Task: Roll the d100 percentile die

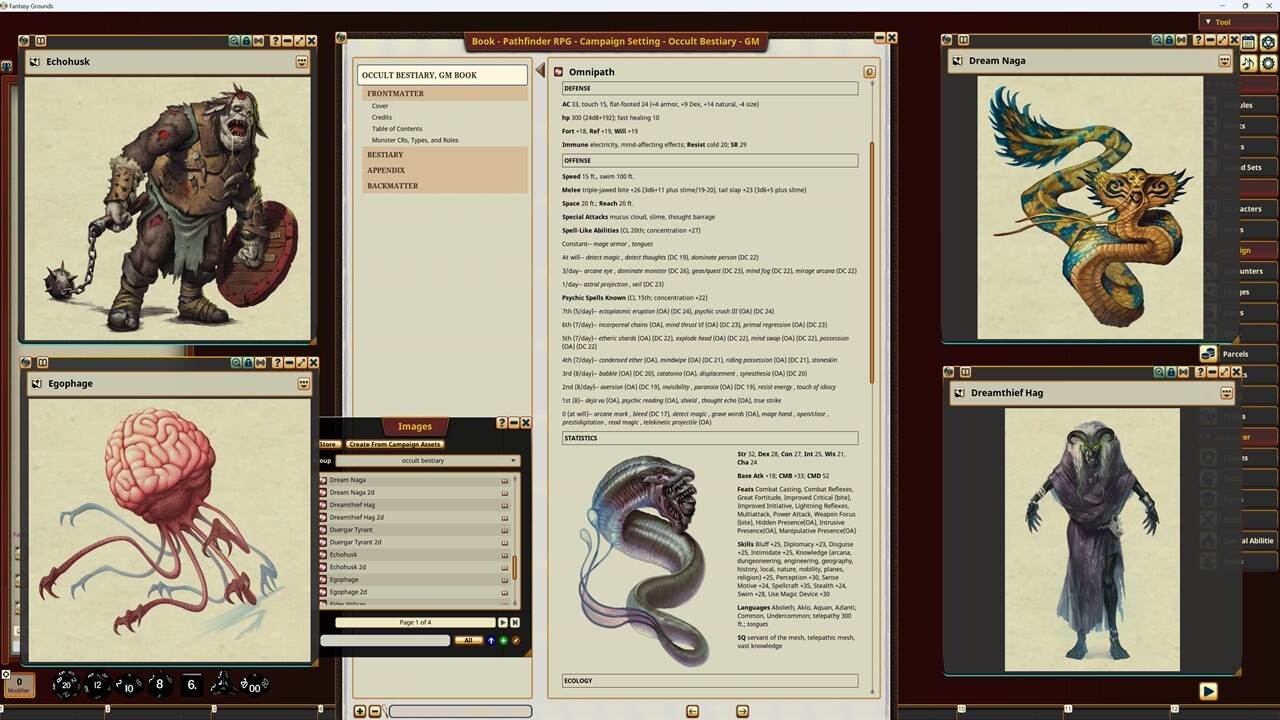Action: [254, 686]
